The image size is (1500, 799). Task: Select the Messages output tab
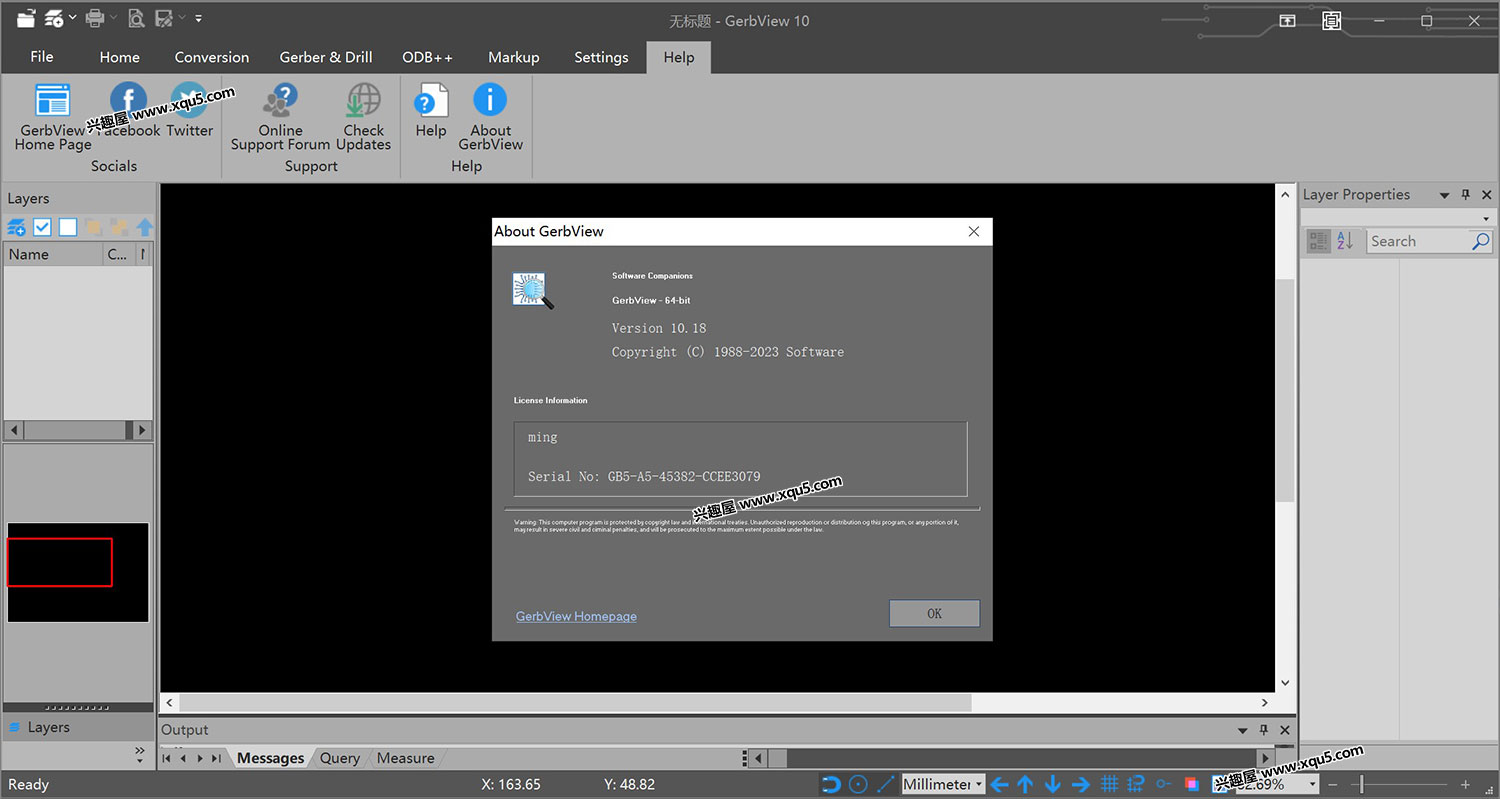(x=270, y=758)
